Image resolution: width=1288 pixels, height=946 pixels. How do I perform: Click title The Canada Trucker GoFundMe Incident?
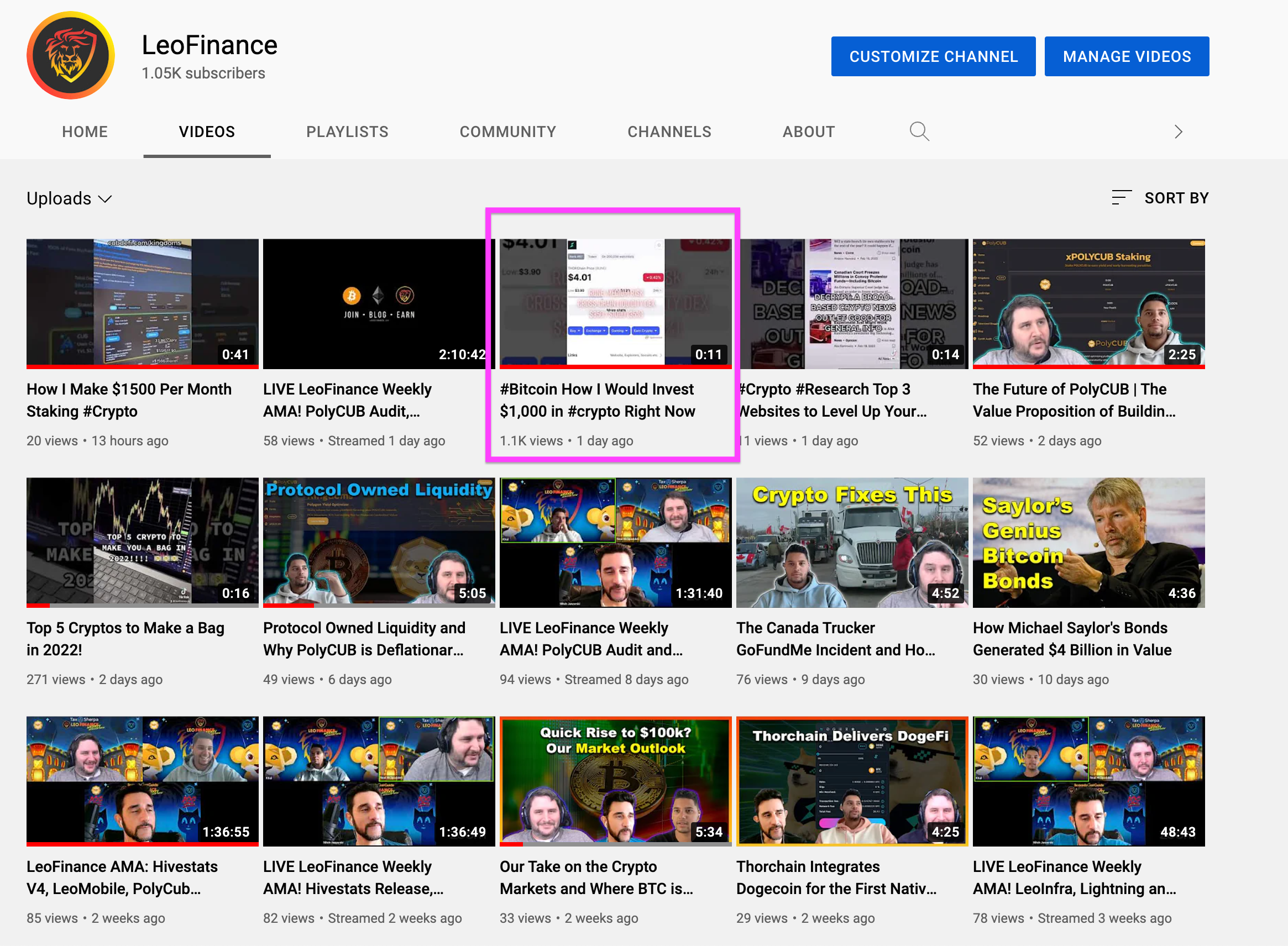click(836, 638)
